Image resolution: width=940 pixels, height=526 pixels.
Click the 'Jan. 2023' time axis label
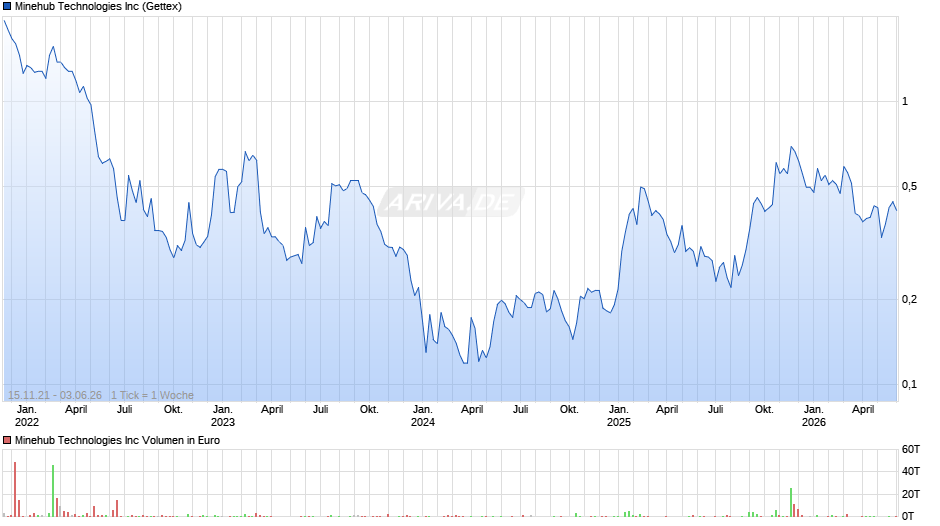[222, 416]
